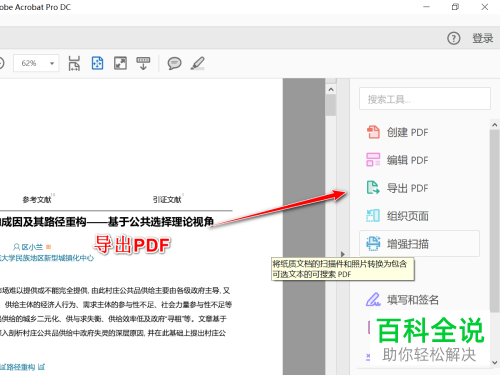Viewport: 500px width, 375px height.
Task: Click the author name 区小兰
Action: tap(32, 247)
